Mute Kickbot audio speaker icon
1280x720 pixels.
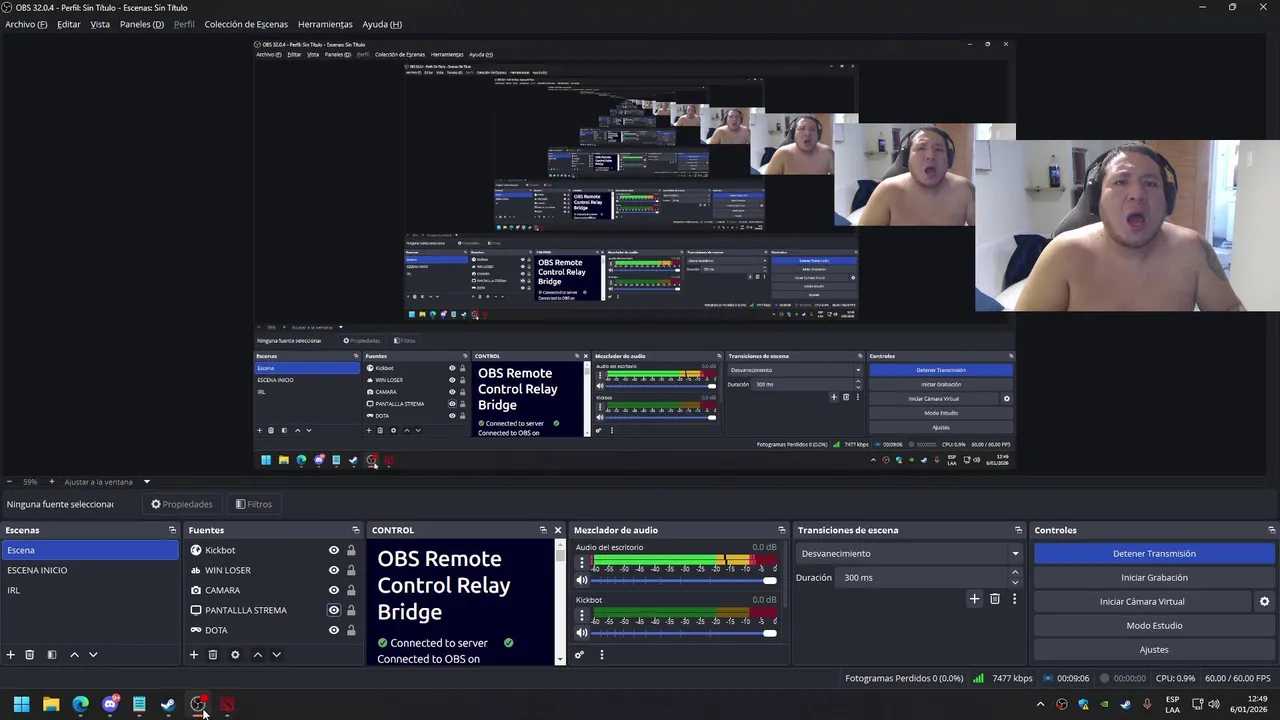click(x=582, y=633)
